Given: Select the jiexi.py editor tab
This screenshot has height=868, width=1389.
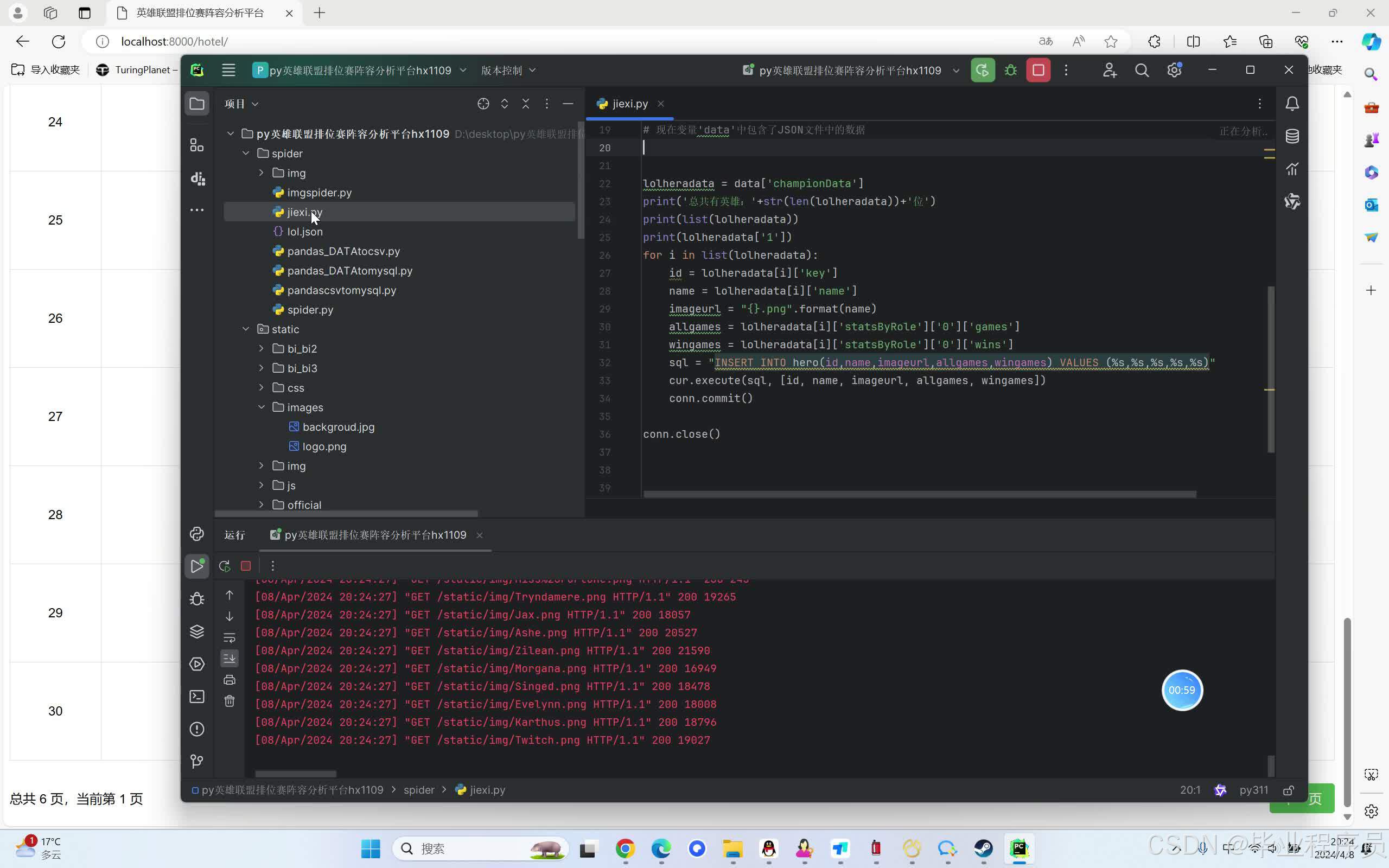Looking at the screenshot, I should click(x=629, y=104).
